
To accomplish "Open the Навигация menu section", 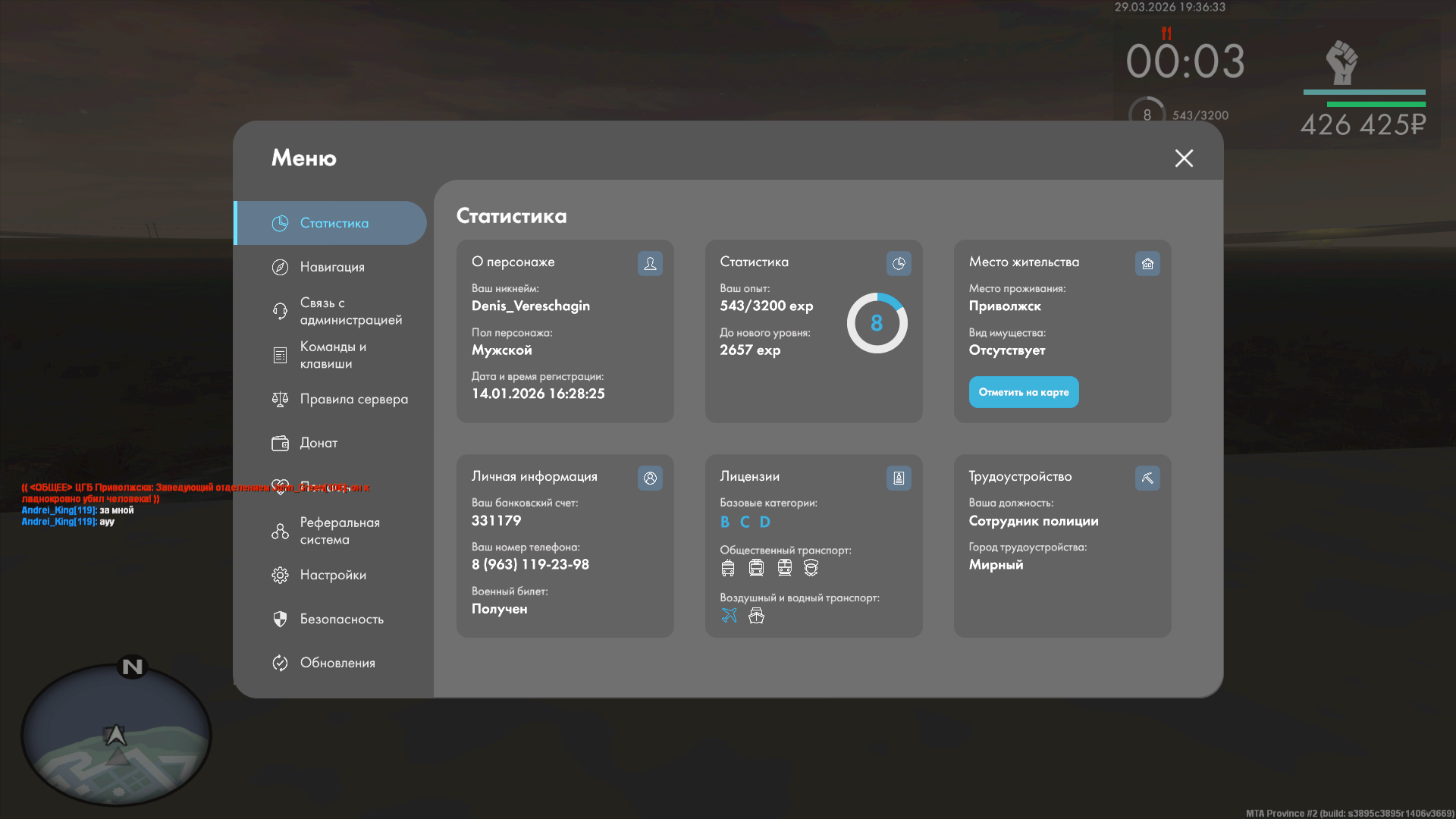I will click(332, 267).
